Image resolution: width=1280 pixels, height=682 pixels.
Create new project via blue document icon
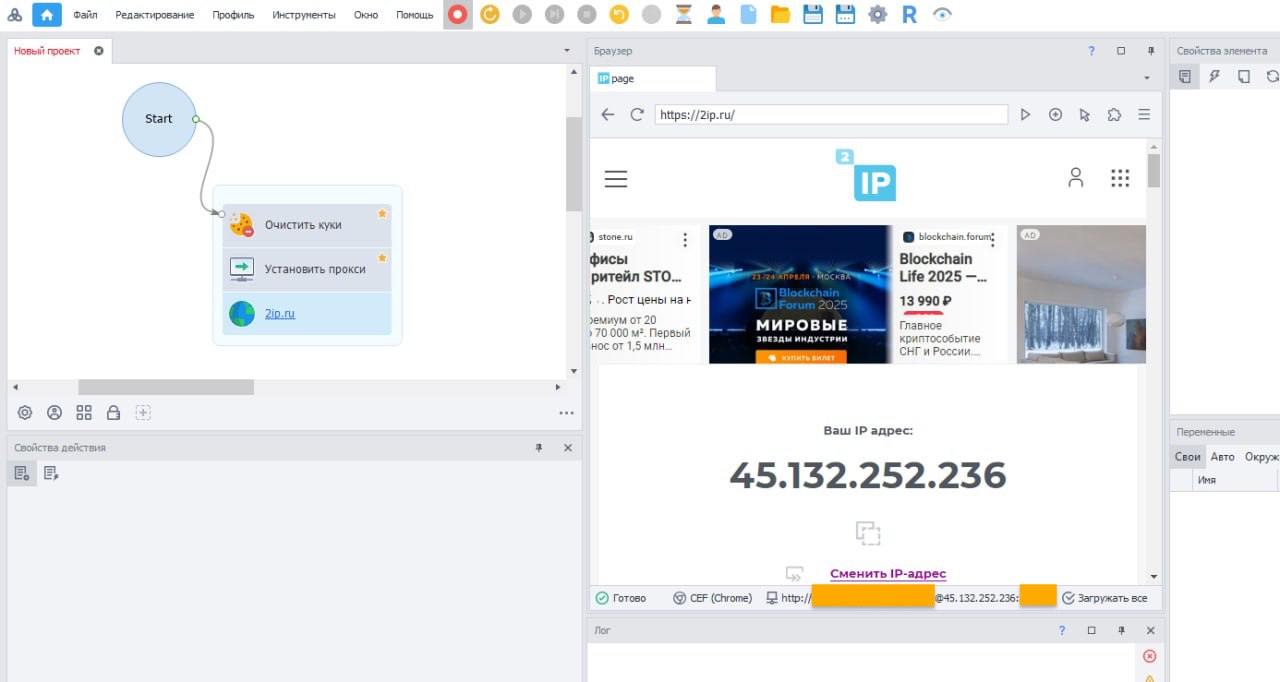(x=748, y=15)
